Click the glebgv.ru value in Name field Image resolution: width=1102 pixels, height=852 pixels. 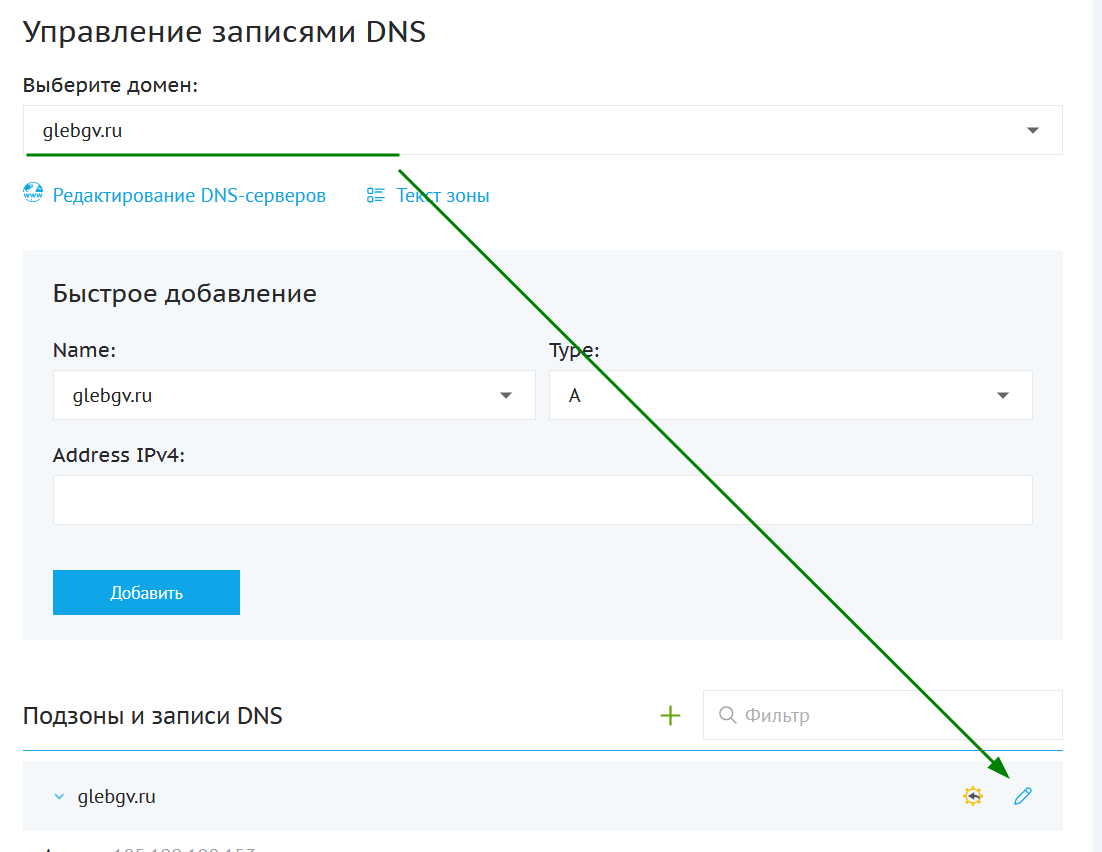(x=112, y=395)
